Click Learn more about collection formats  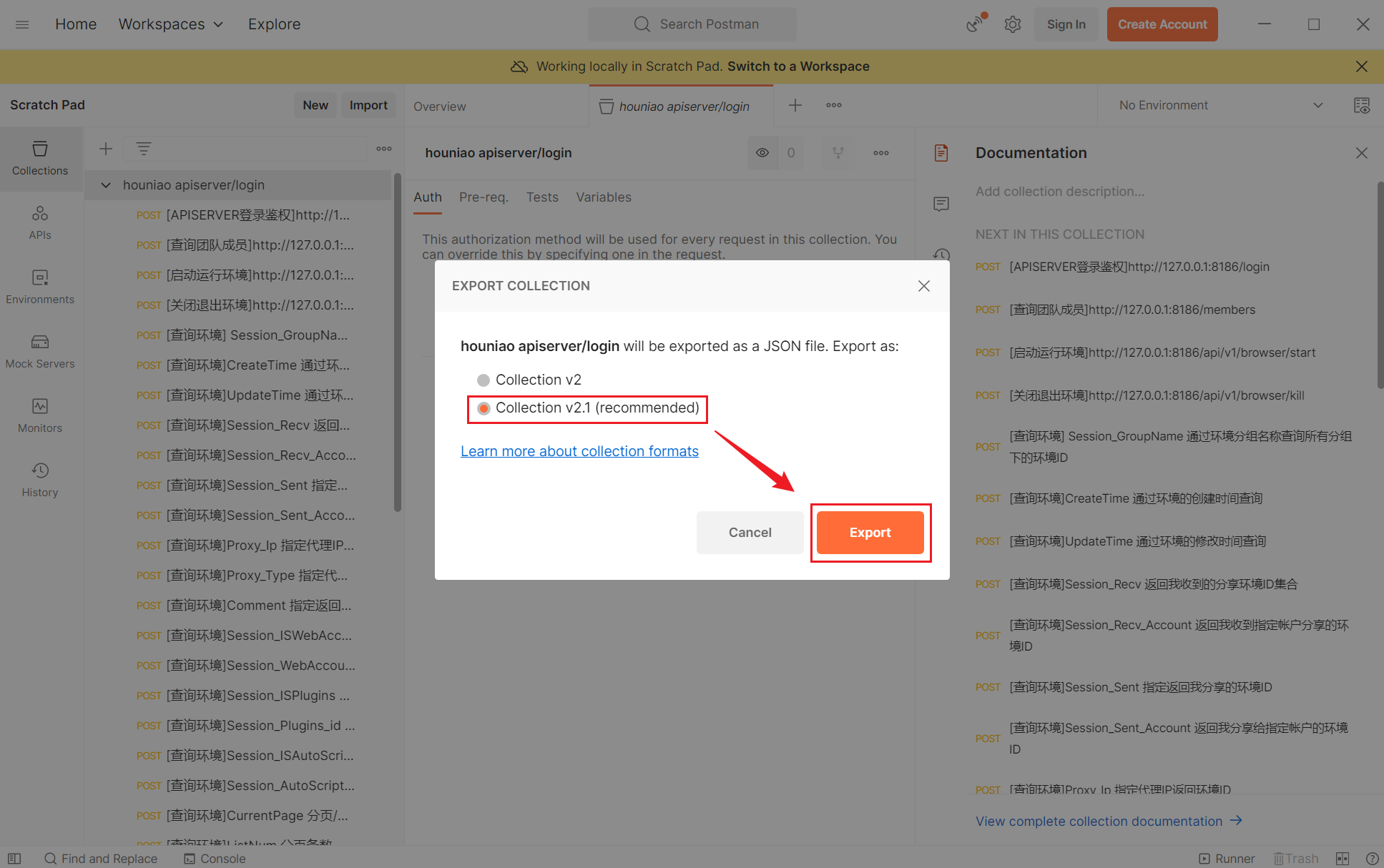[579, 451]
